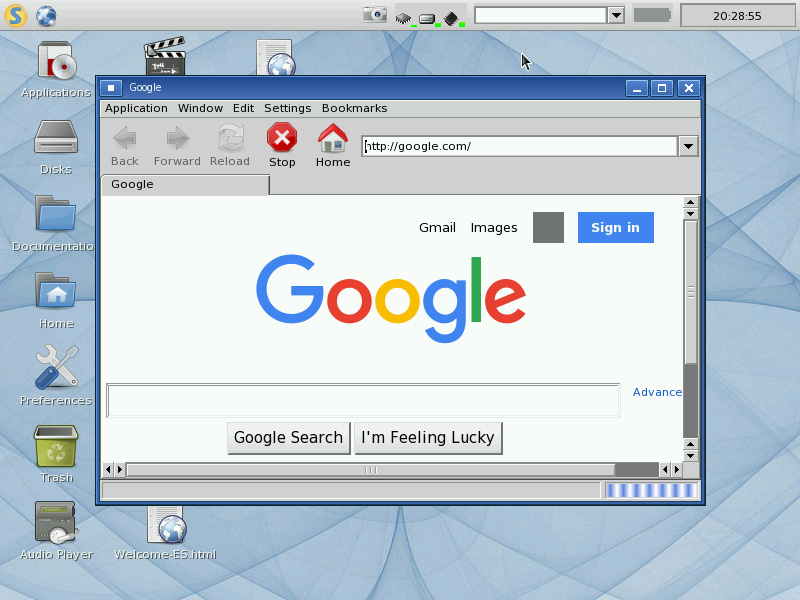Focus the Google search text box
Image resolution: width=800 pixels, height=600 pixels.
[363, 401]
